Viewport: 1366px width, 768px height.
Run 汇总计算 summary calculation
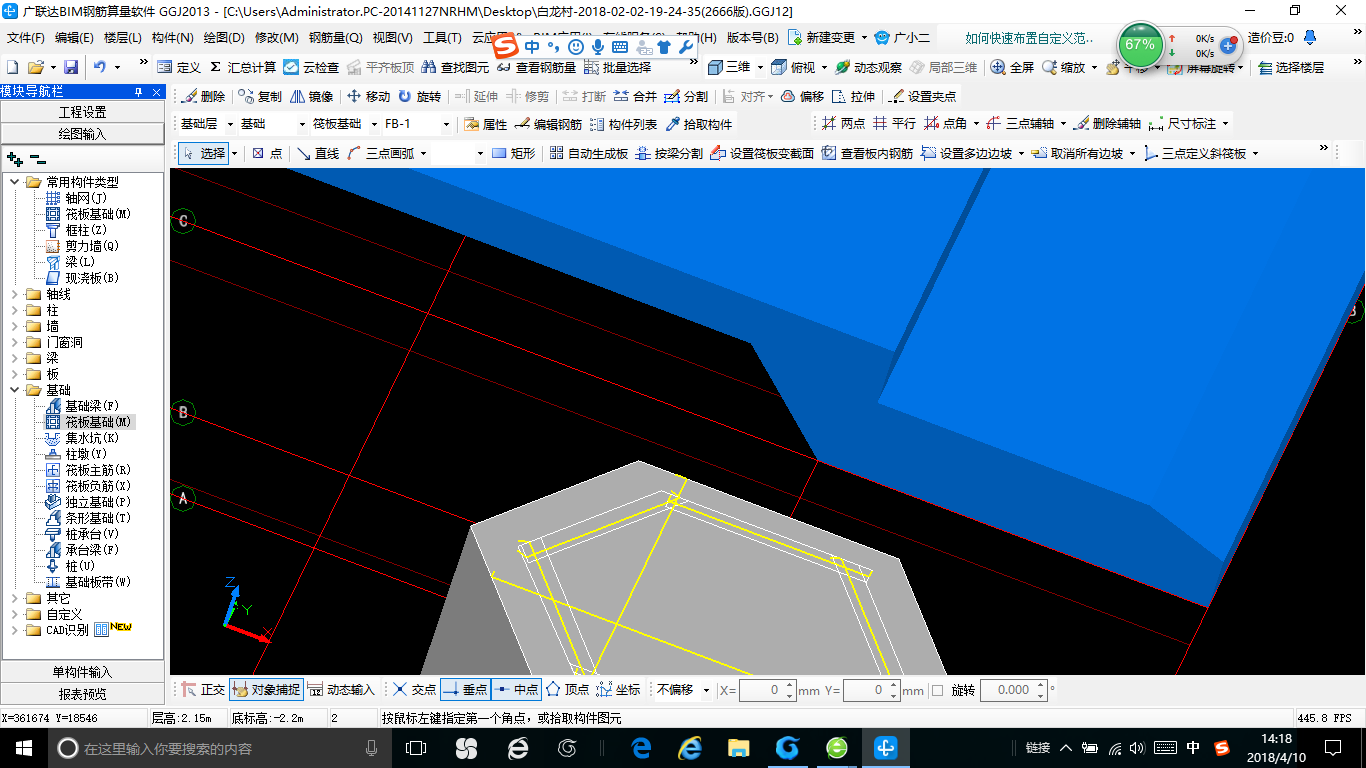click(x=243, y=67)
